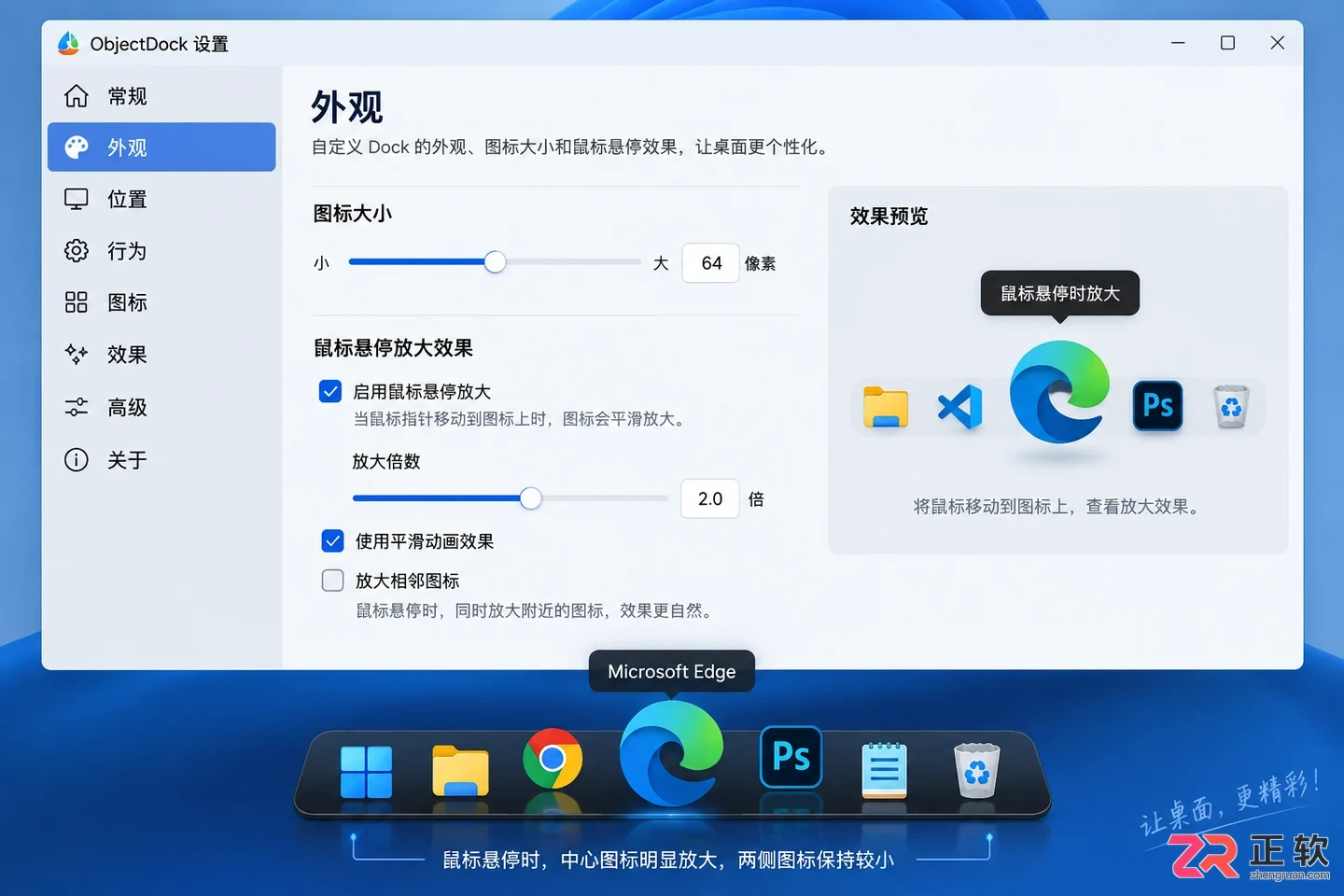Click the 鼠标悬停放大效果 section heading
This screenshot has height=896, width=1344.
click(393, 348)
